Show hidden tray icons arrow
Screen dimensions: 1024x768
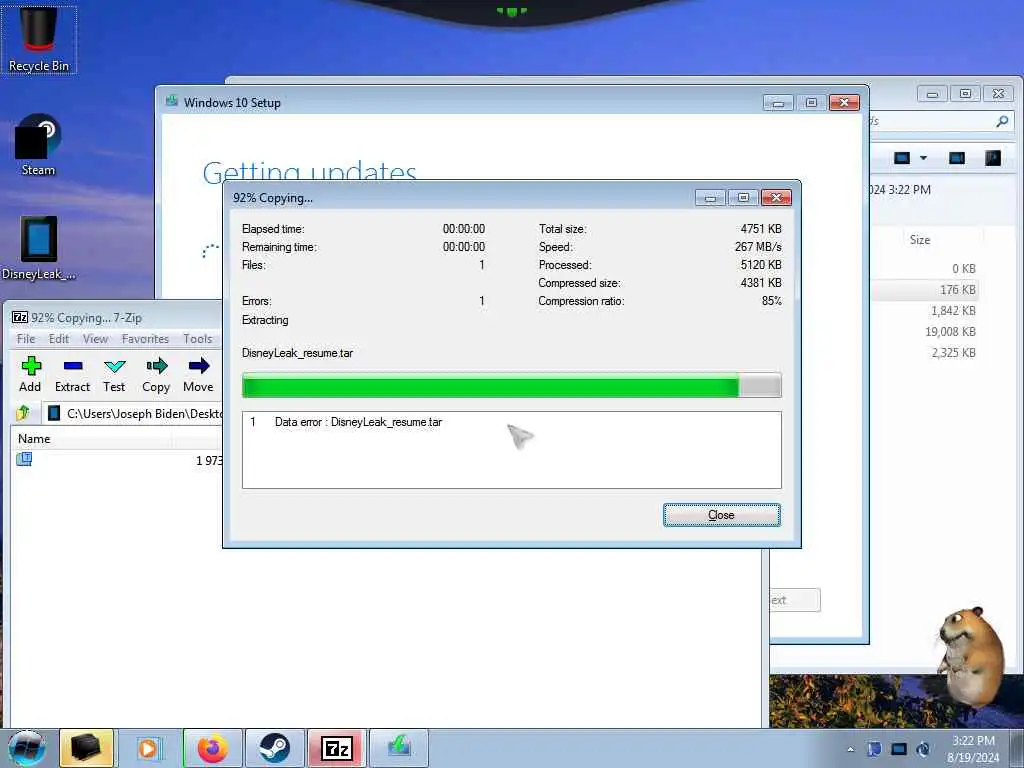850,749
